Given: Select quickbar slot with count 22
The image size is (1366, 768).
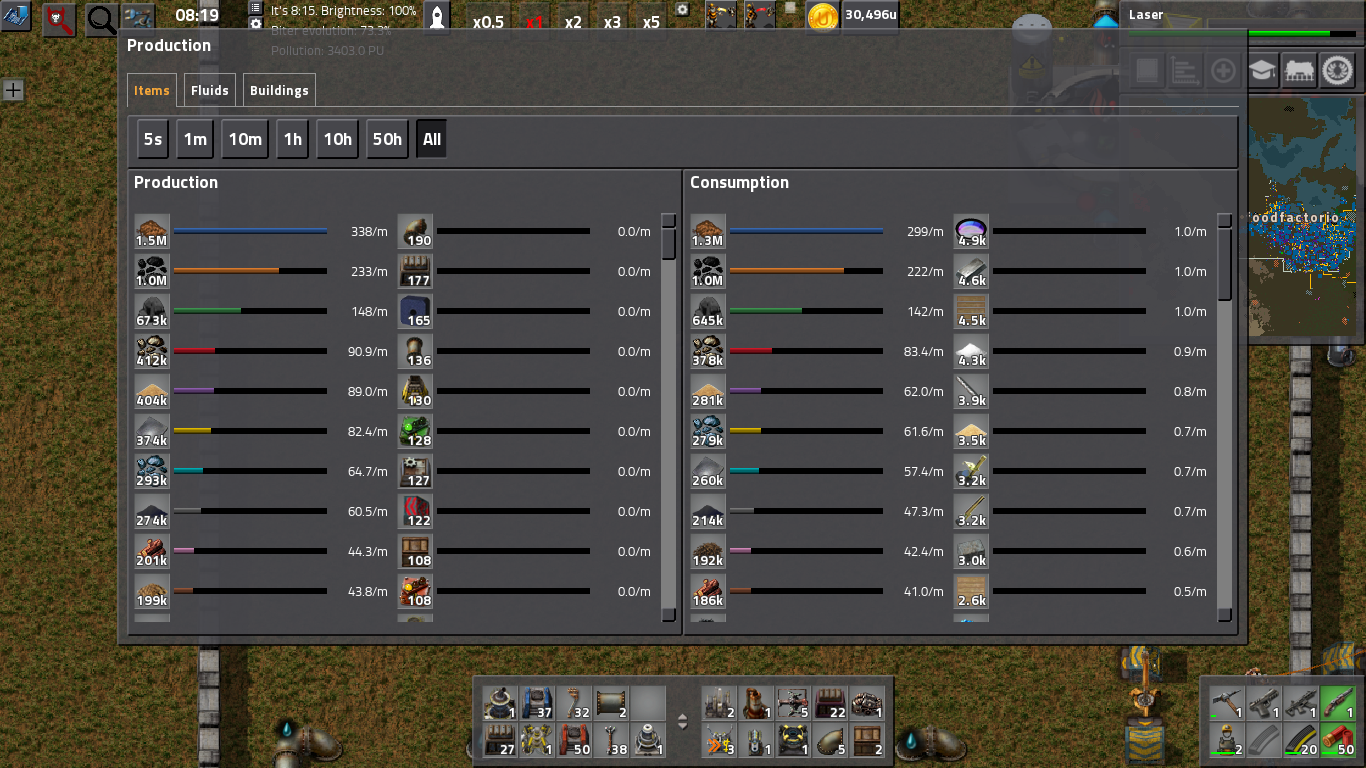Looking at the screenshot, I should click(830, 703).
